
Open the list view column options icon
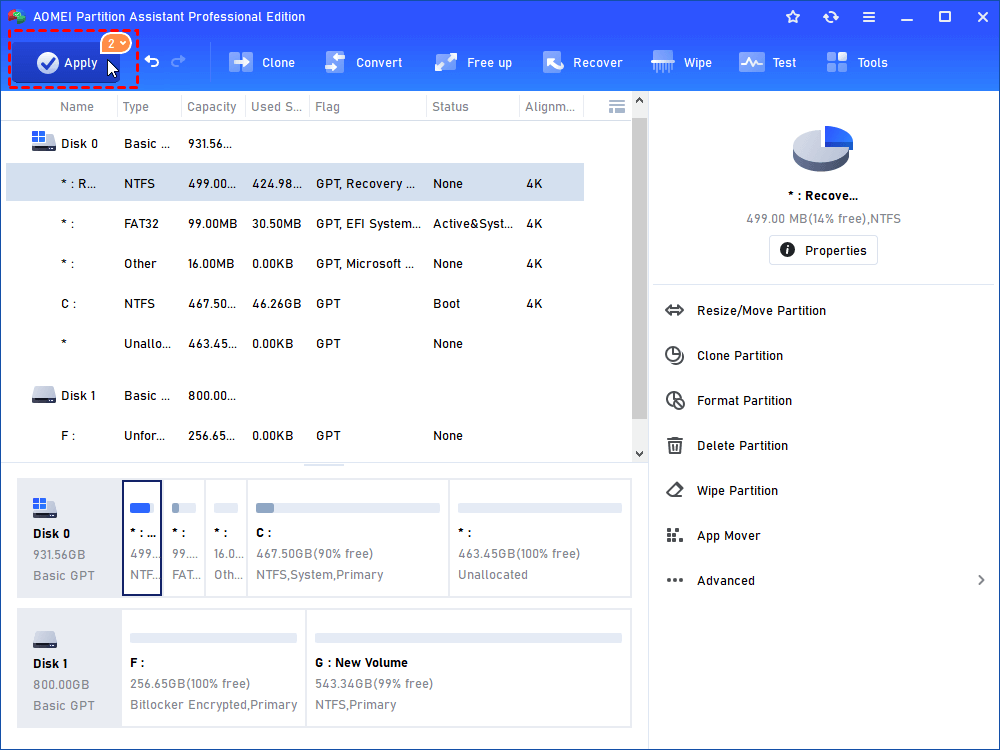pyautogui.click(x=617, y=107)
